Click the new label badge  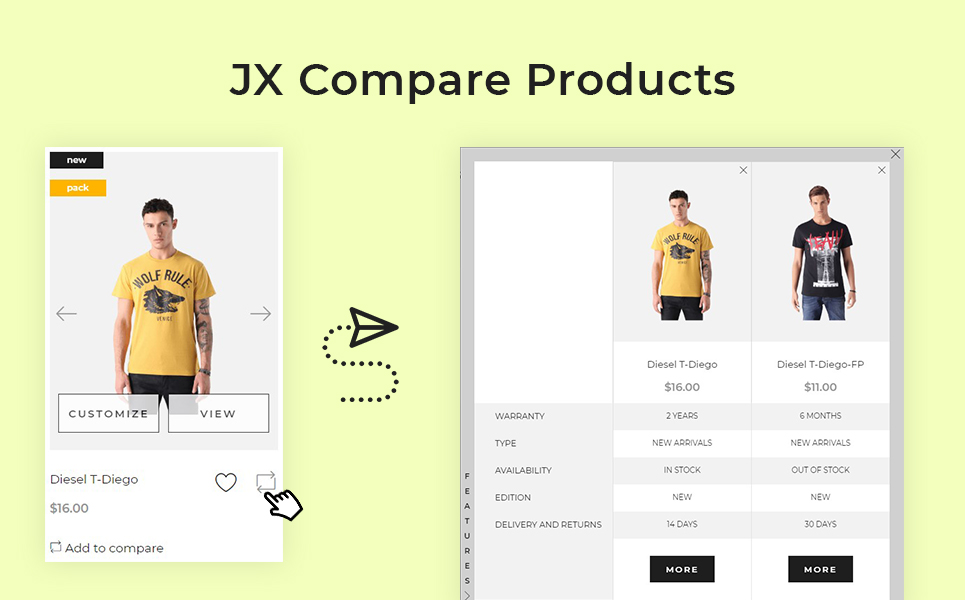[76, 160]
